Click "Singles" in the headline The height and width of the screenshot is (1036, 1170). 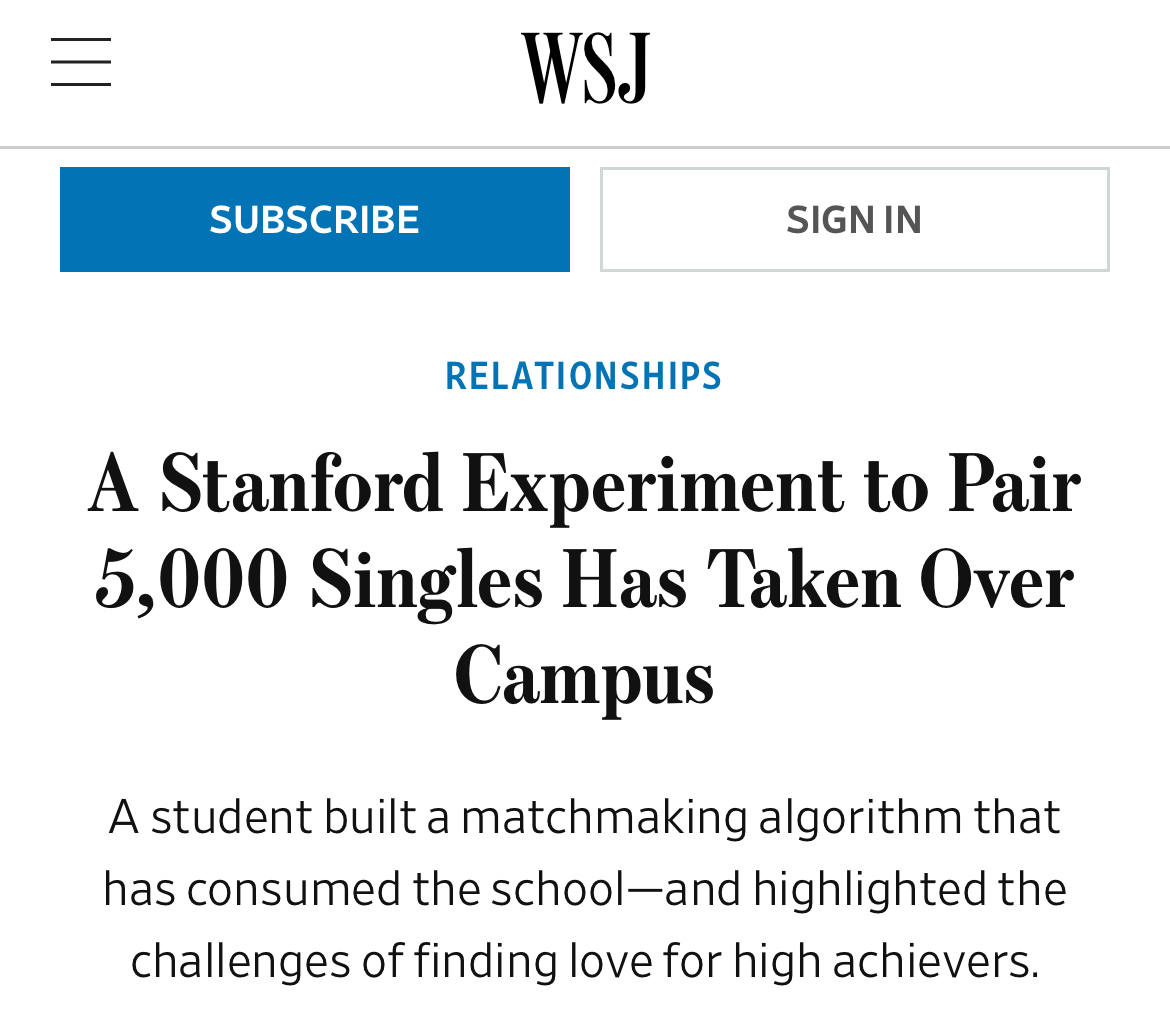pos(426,582)
